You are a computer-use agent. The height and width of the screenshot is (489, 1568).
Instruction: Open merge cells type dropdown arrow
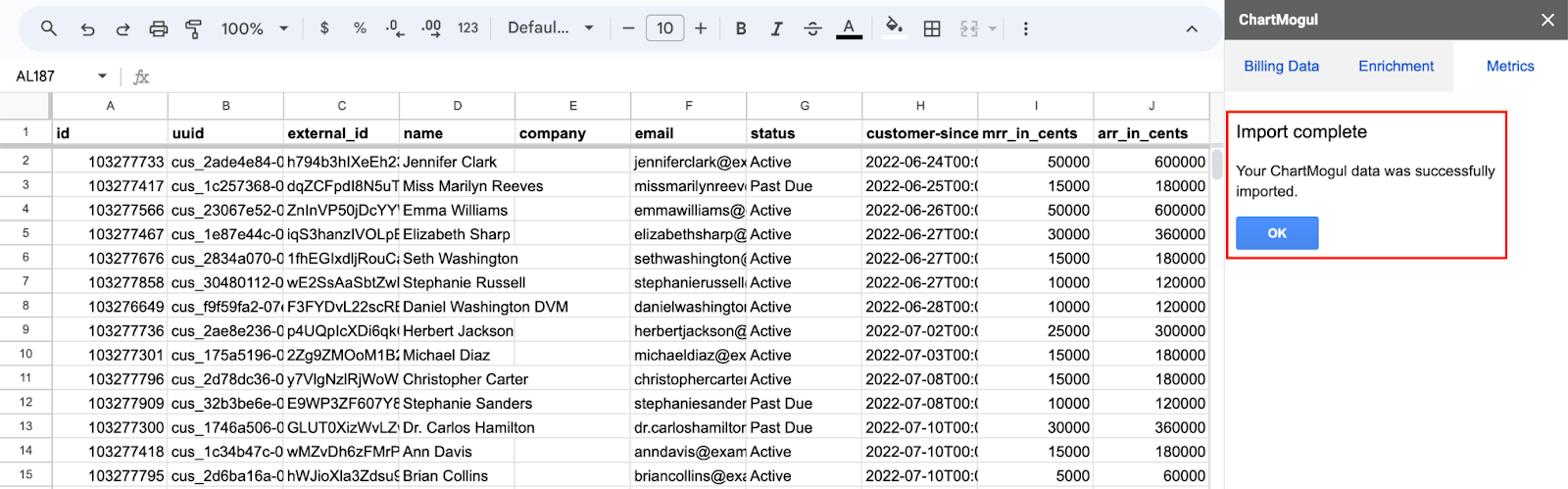click(993, 28)
